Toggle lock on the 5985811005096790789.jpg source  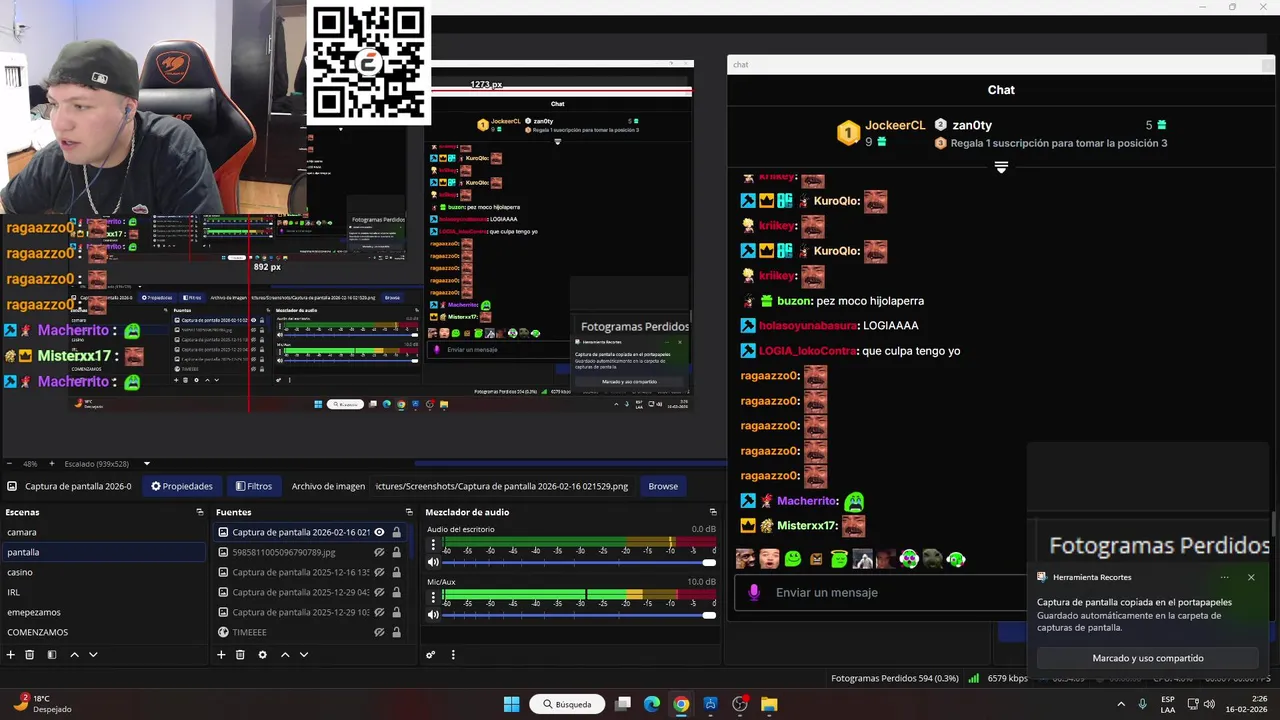pyautogui.click(x=396, y=552)
